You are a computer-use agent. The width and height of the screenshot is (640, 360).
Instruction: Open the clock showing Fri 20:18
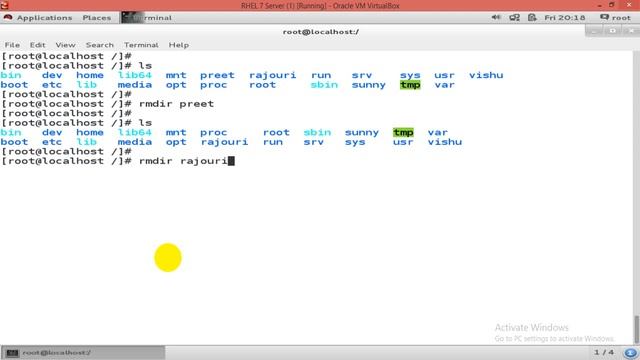pyautogui.click(x=564, y=18)
